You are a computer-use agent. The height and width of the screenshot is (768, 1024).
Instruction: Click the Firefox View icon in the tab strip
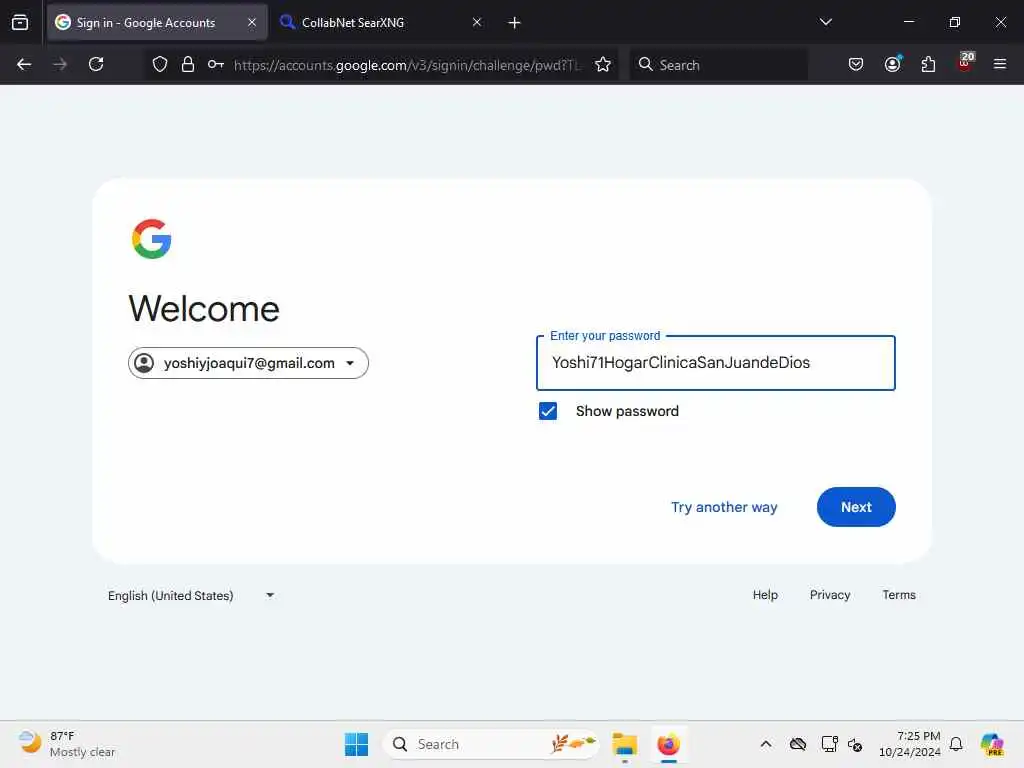pos(20,22)
